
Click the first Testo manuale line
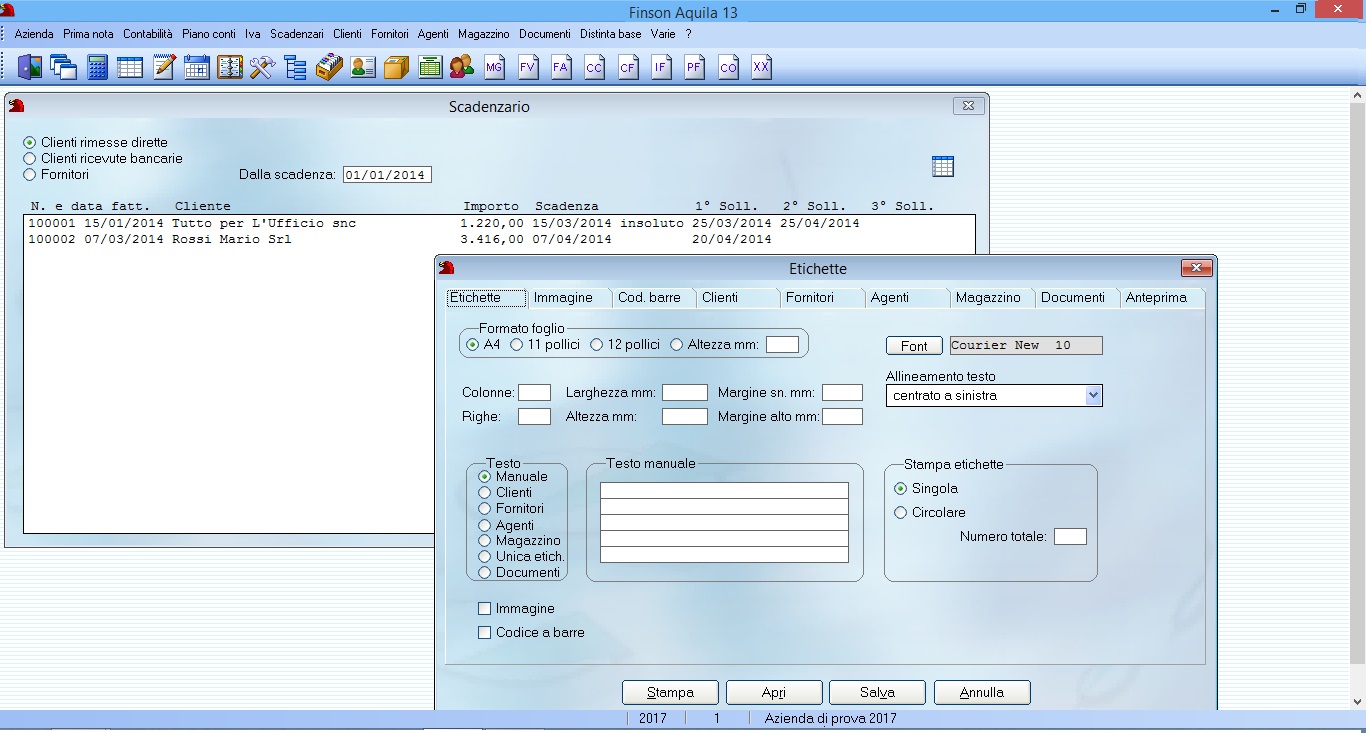point(724,490)
